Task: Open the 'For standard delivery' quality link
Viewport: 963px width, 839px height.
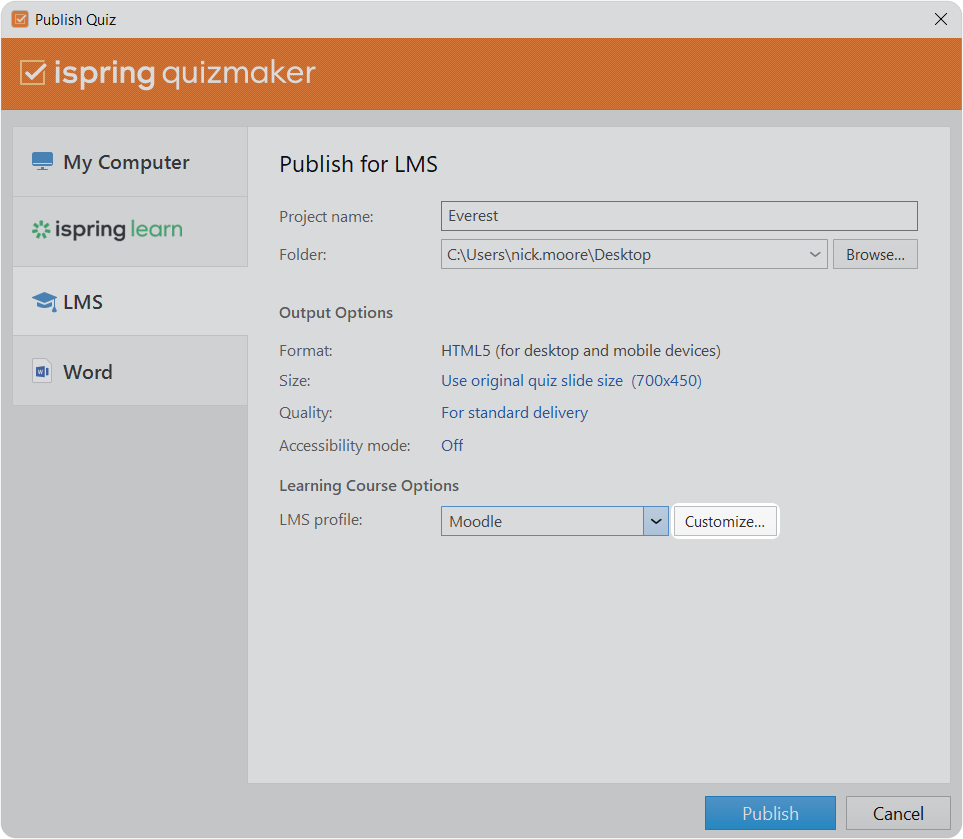Action: pyautogui.click(x=514, y=413)
